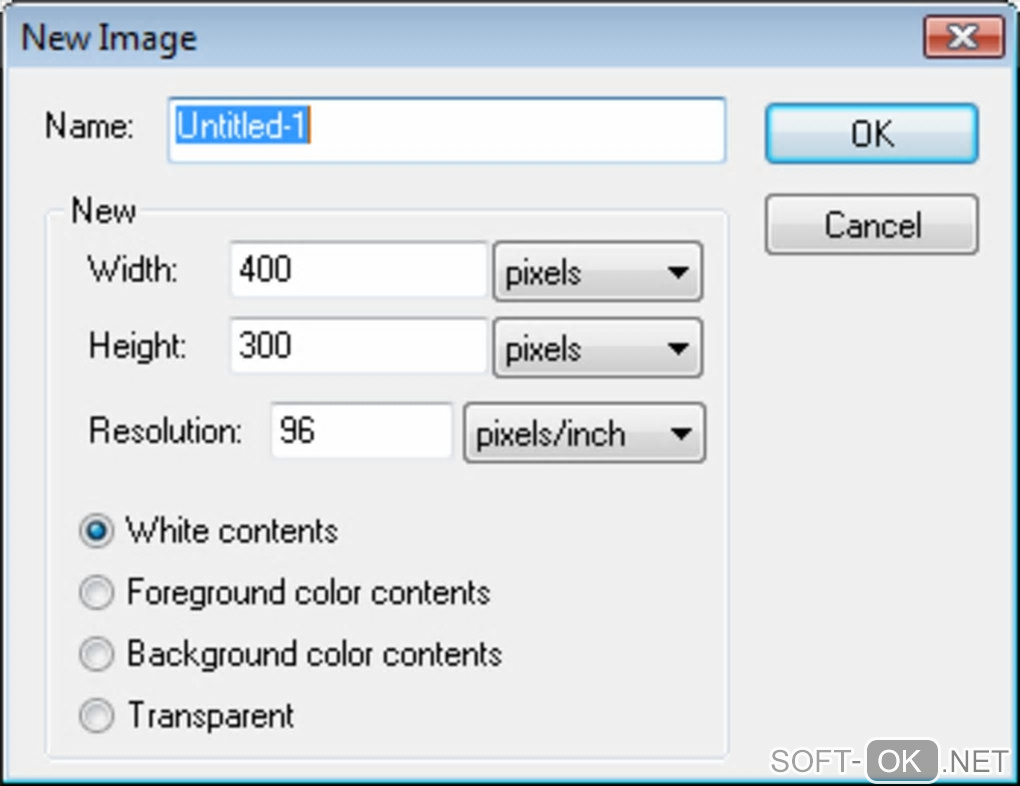Focus the Height value field
The height and width of the screenshot is (786, 1020).
(x=358, y=346)
